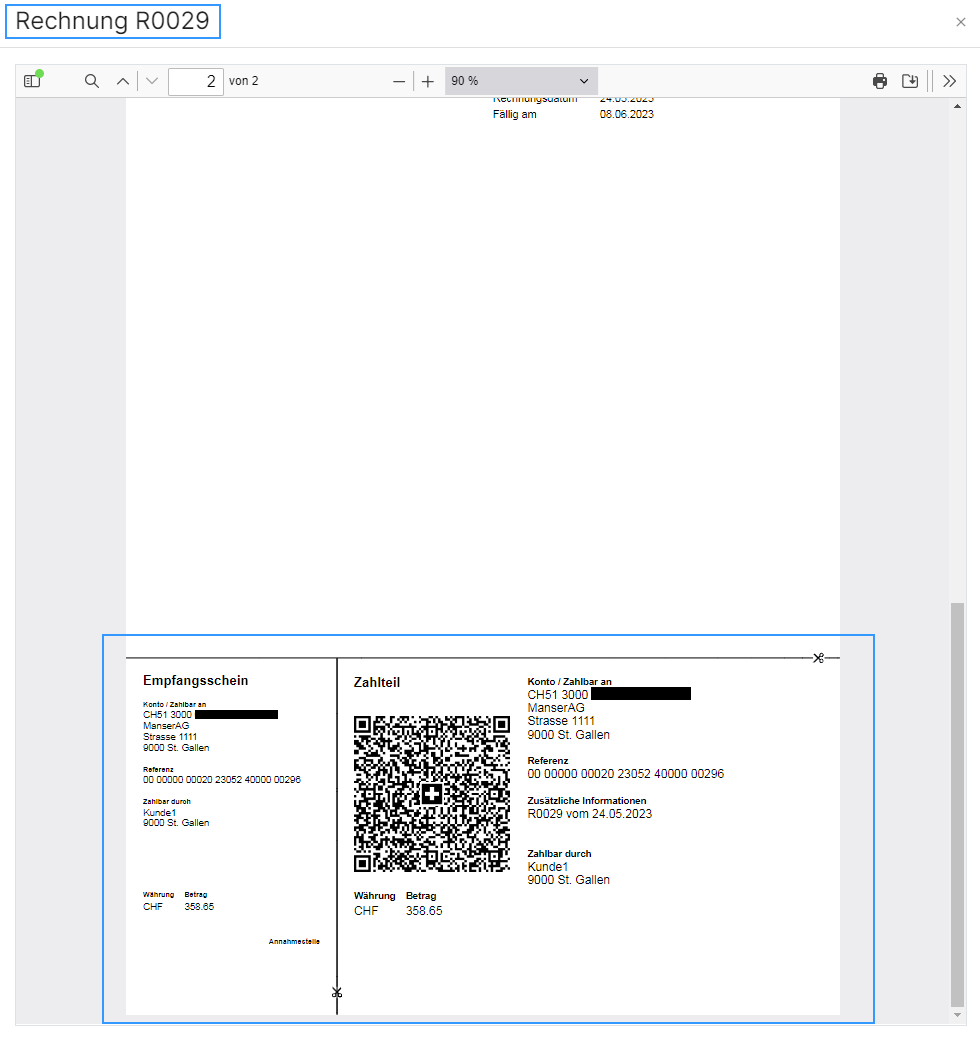Click the 'Fällig am' label
Image resolution: width=980 pixels, height=1040 pixels.
coord(515,114)
